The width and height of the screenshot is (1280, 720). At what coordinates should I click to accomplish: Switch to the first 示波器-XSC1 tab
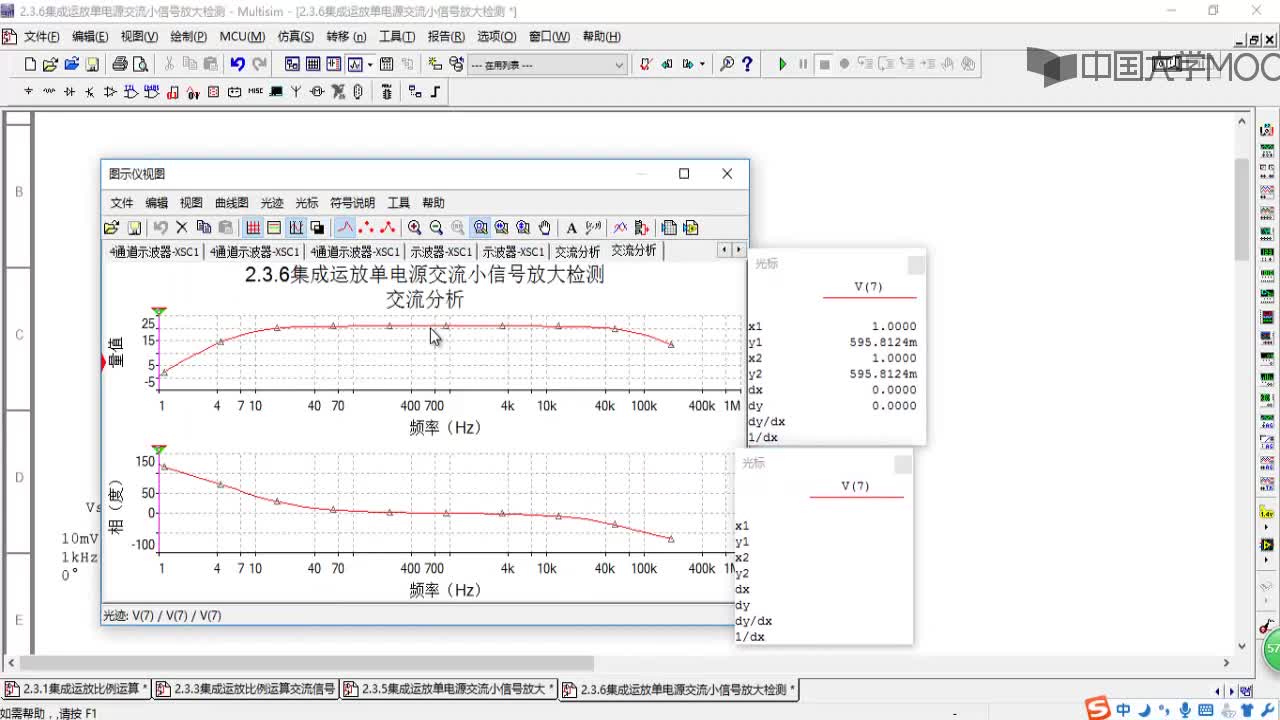441,252
